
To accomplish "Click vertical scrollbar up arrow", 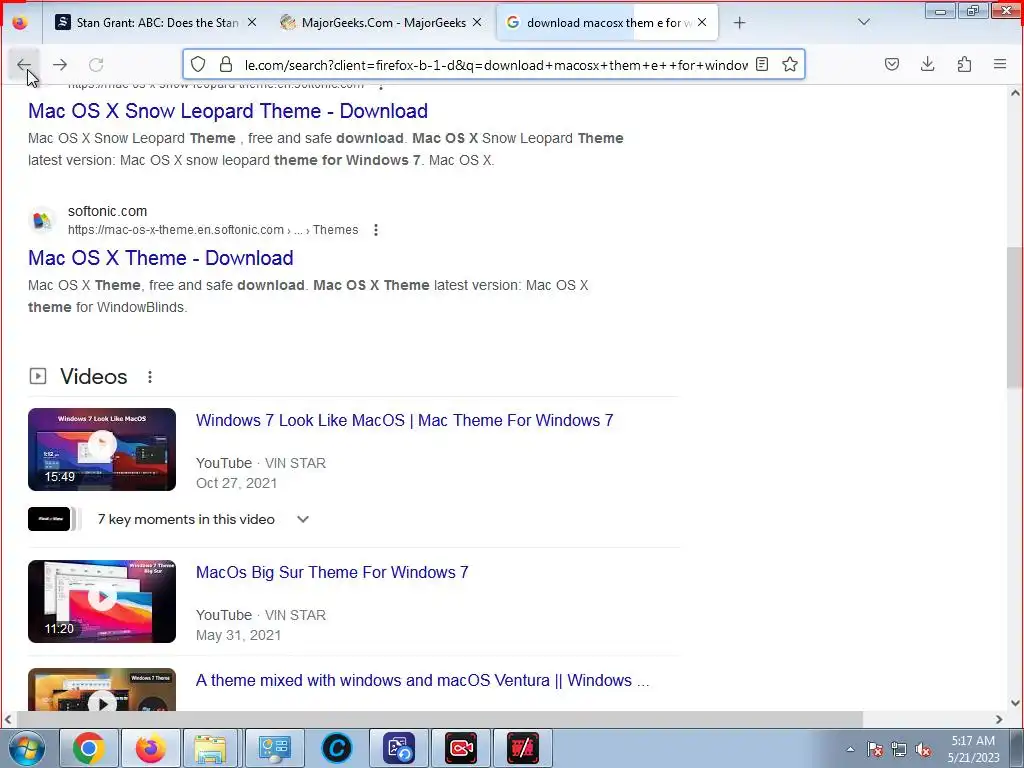I will (x=1015, y=93).
